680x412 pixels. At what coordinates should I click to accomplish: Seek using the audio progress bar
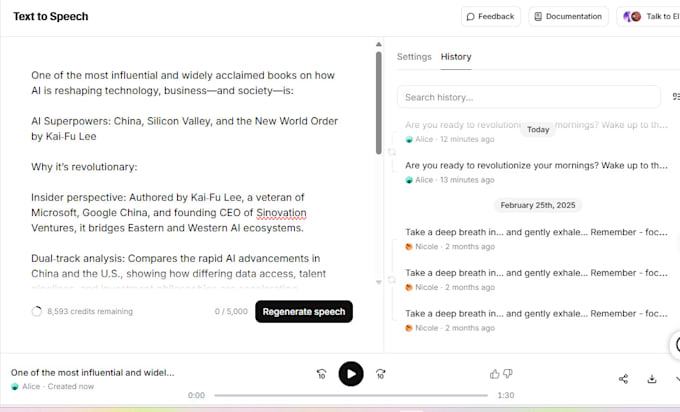(350, 395)
